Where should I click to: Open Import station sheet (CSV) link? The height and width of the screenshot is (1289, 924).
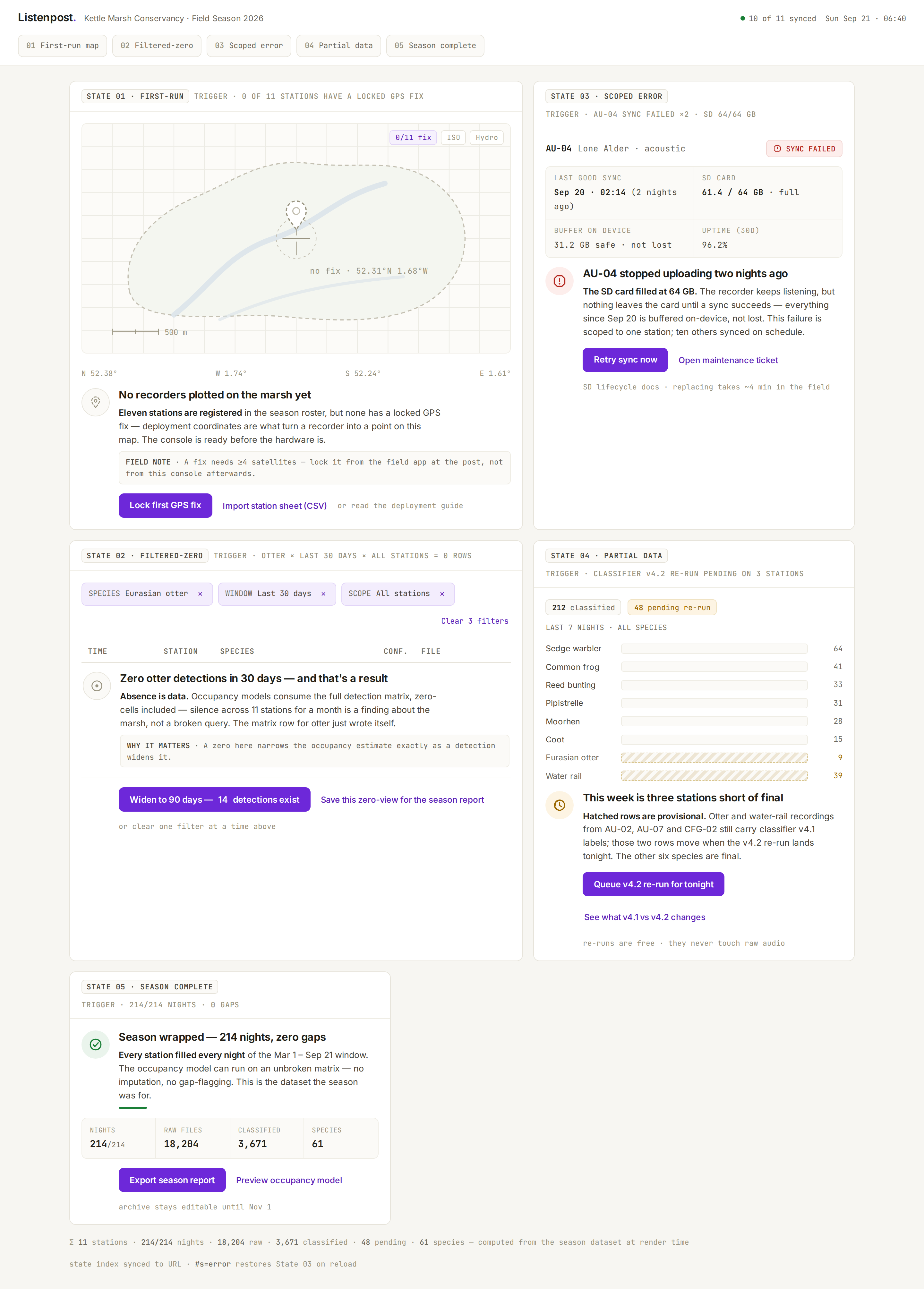coord(274,506)
